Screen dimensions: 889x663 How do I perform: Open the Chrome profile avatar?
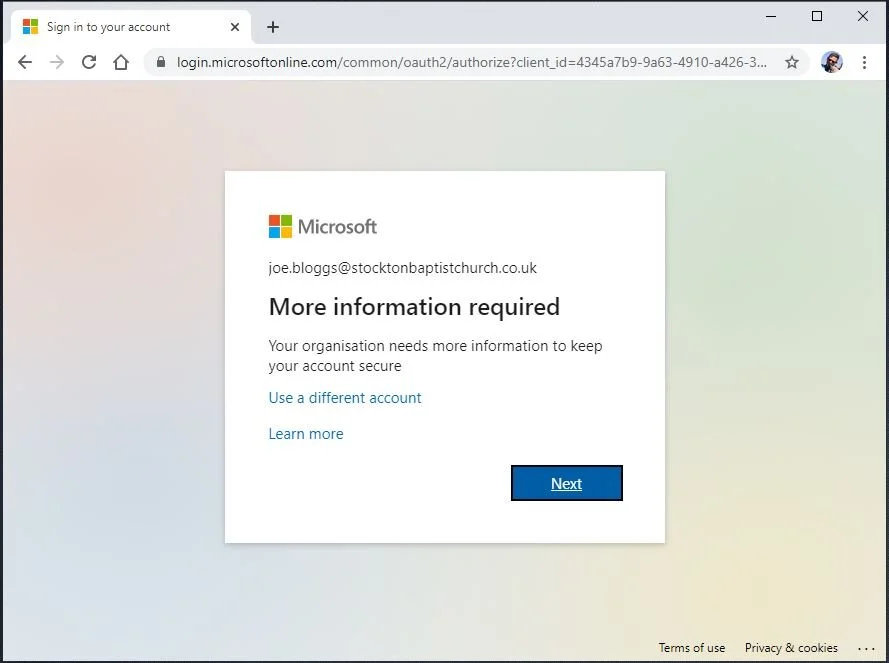[832, 62]
